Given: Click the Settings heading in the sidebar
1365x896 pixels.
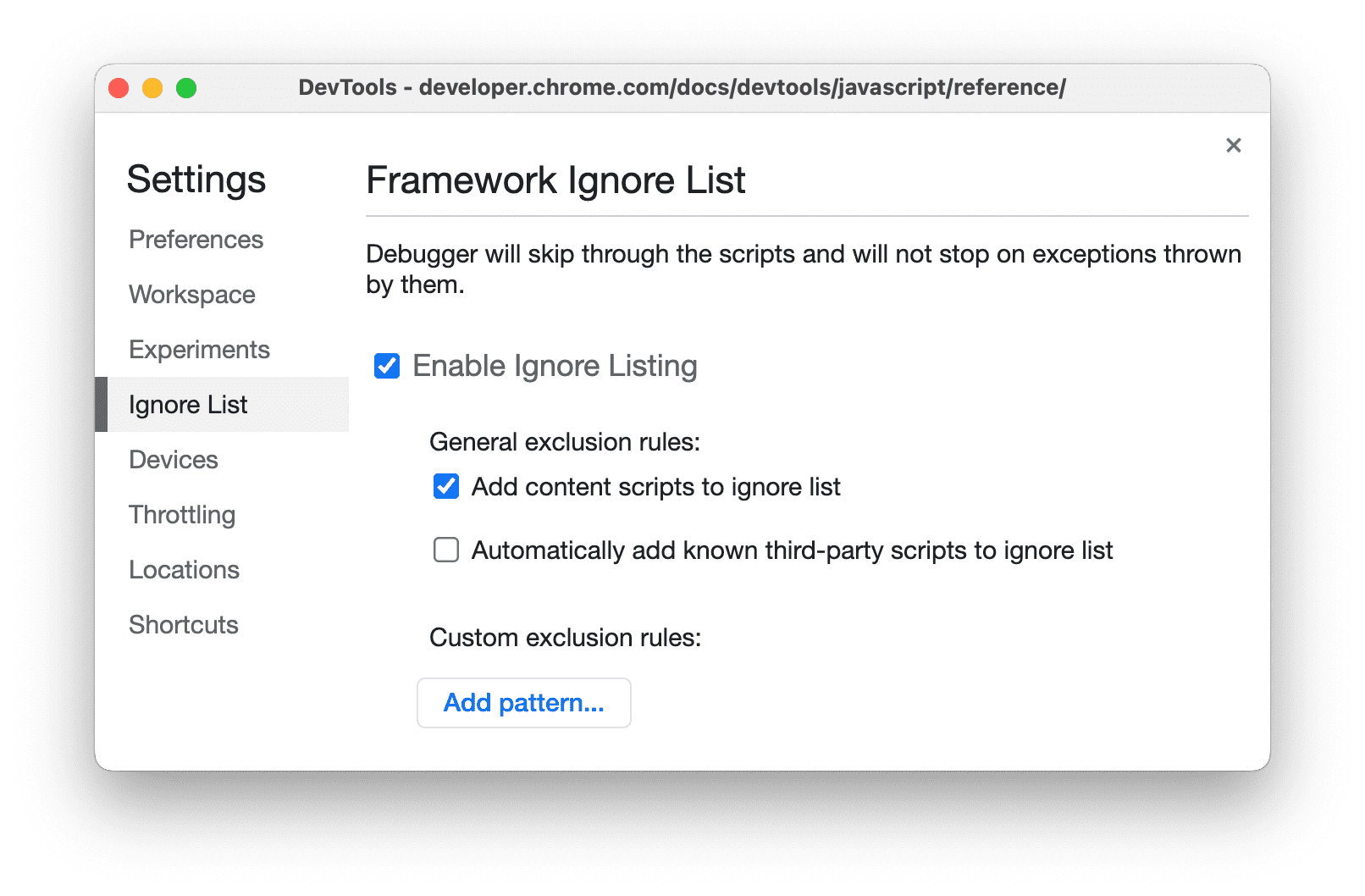Looking at the screenshot, I should pos(196,180).
